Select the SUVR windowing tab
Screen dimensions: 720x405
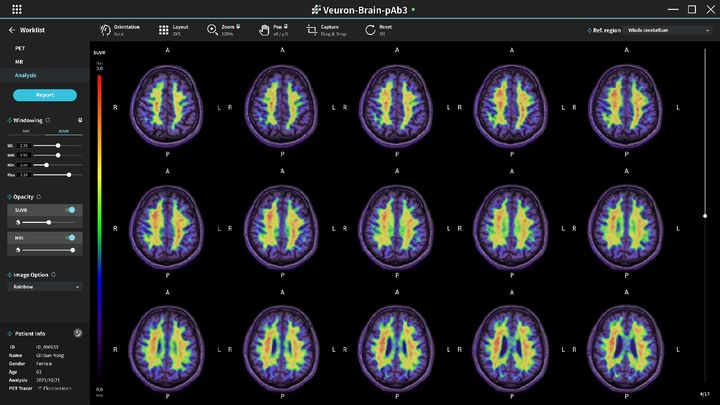tap(64, 131)
